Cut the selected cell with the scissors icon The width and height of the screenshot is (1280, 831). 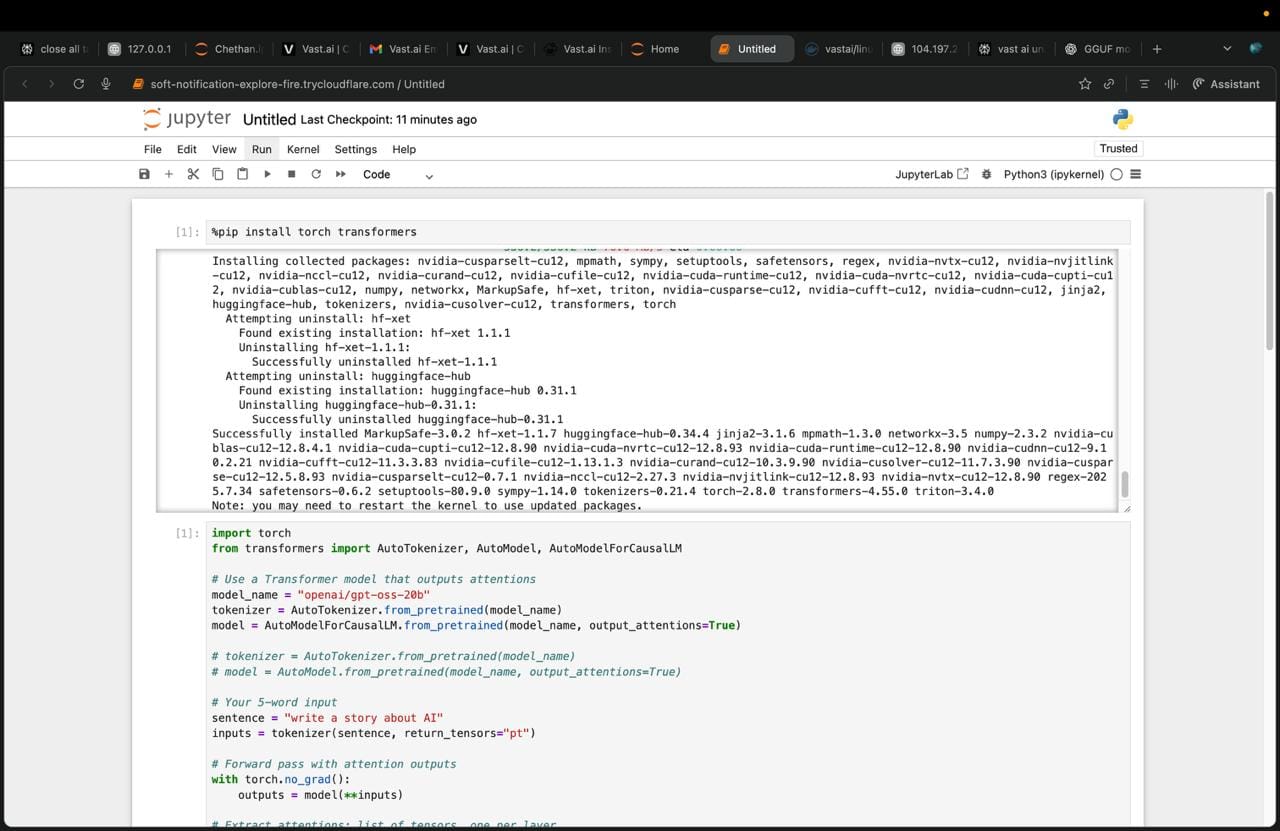coord(193,174)
